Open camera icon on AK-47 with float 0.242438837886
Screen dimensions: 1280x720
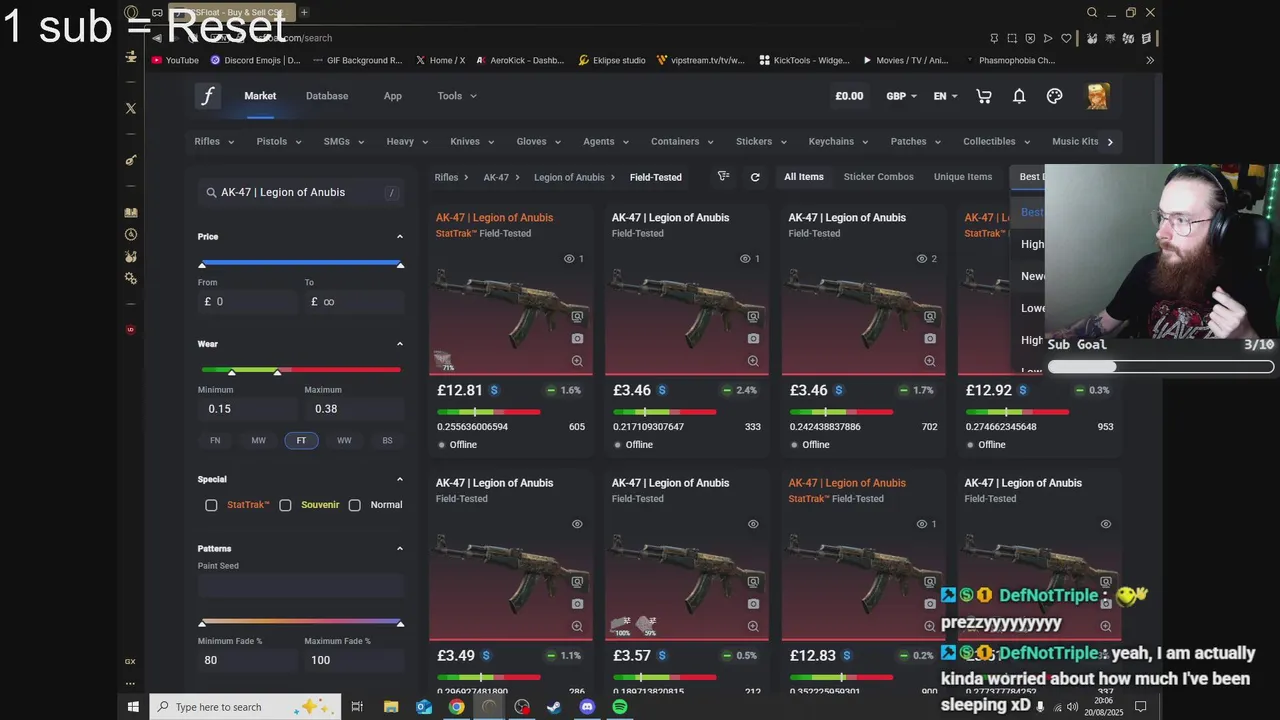[930, 339]
